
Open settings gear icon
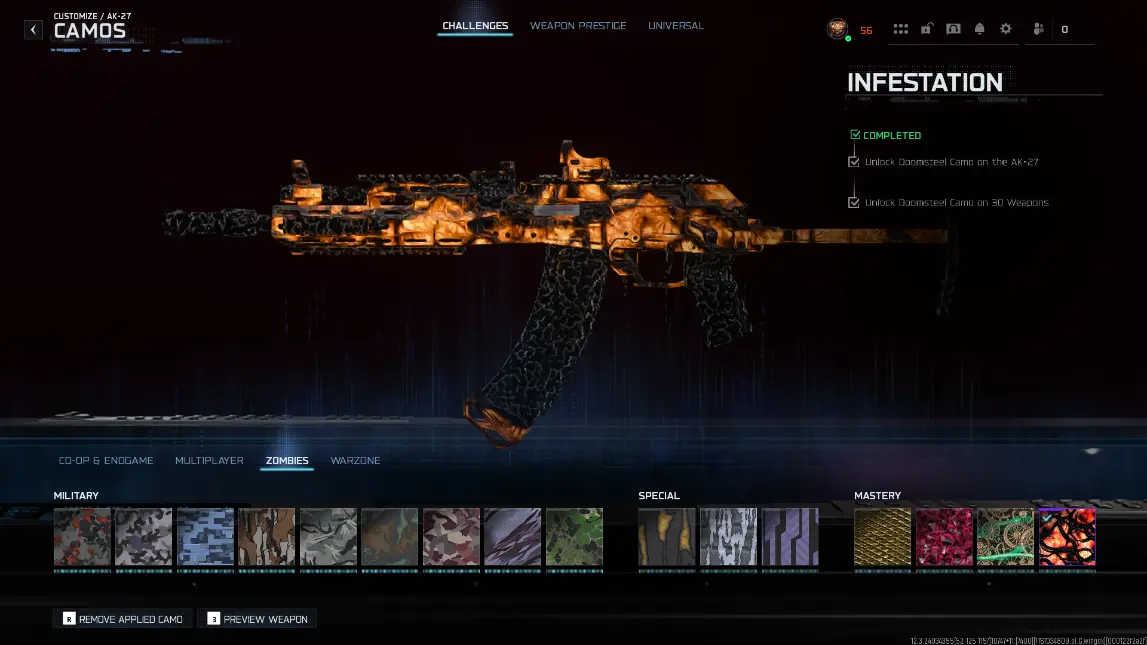[x=1006, y=29]
